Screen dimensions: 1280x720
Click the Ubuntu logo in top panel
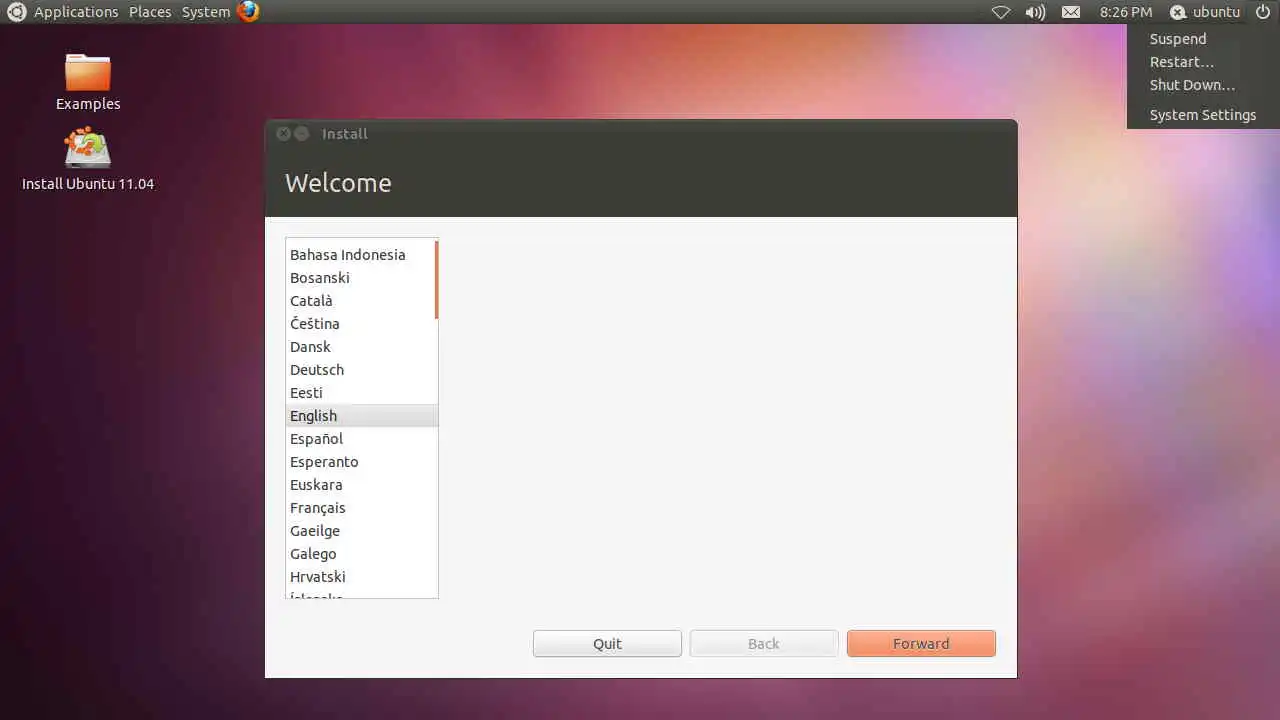click(16, 12)
